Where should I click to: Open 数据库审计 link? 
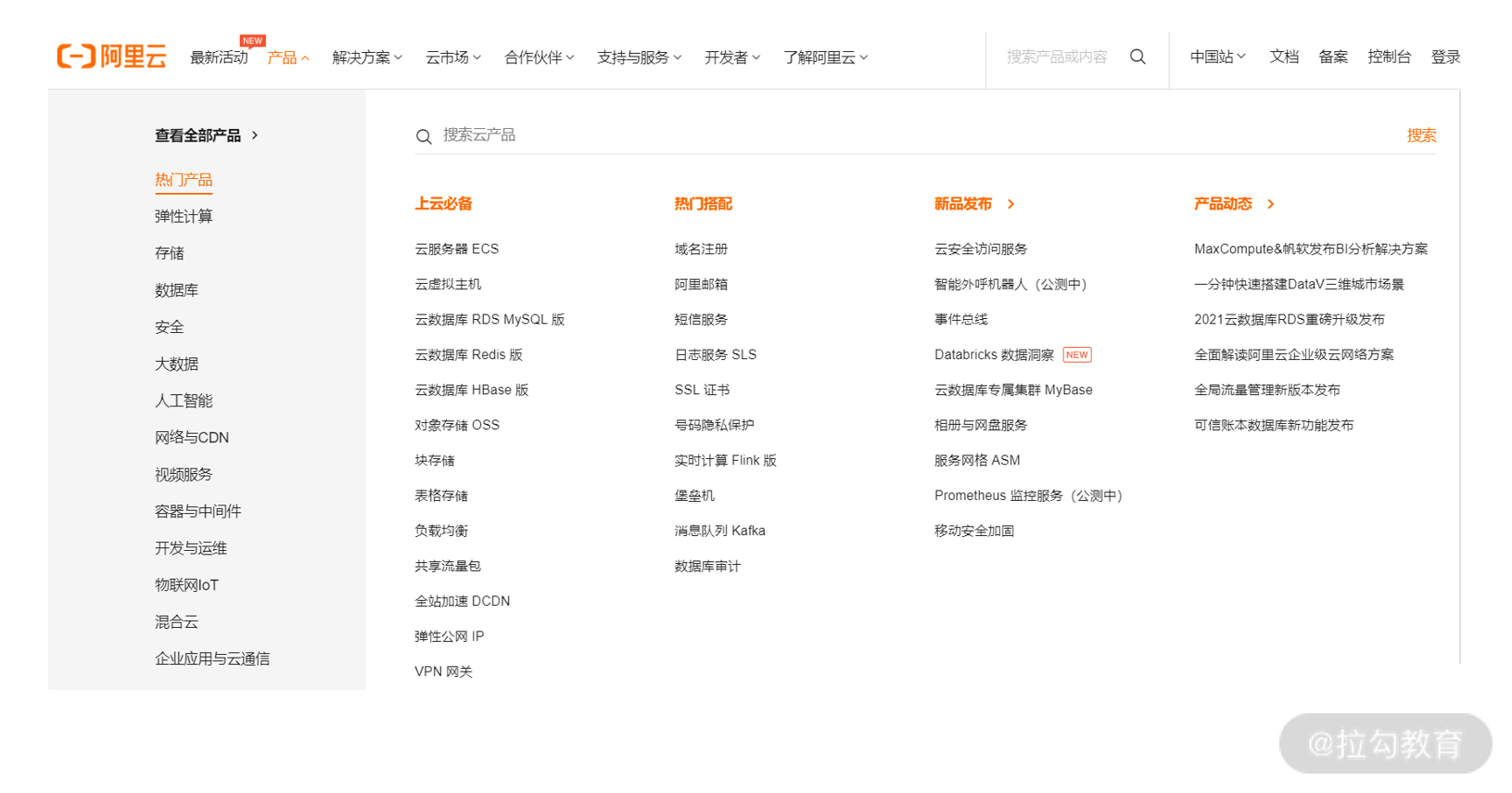click(707, 566)
